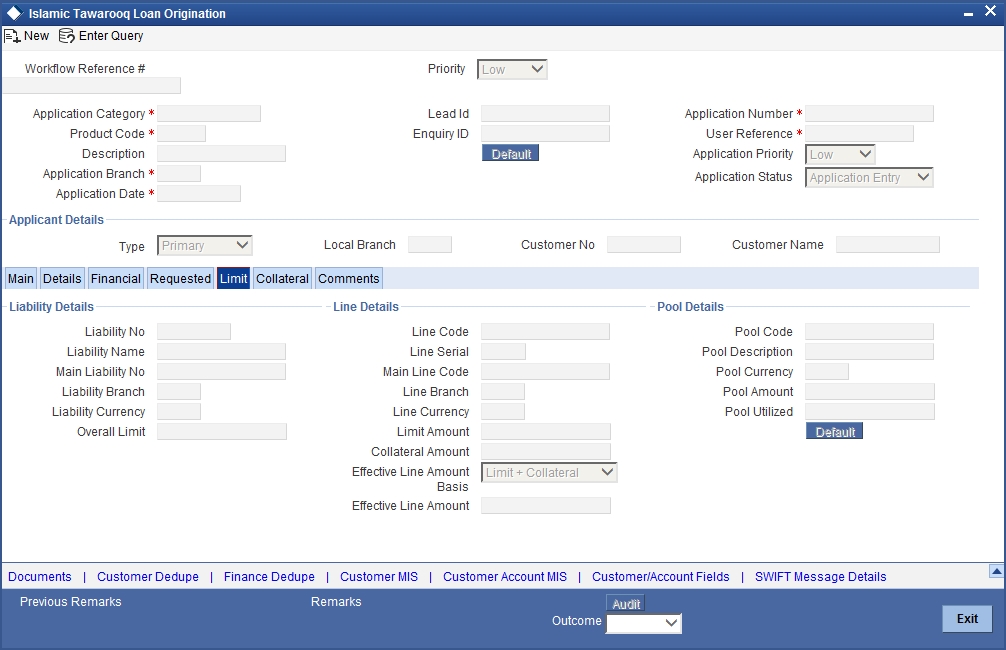The height and width of the screenshot is (650, 1006).
Task: Click the New toolbar icon
Action: [x=12, y=36]
